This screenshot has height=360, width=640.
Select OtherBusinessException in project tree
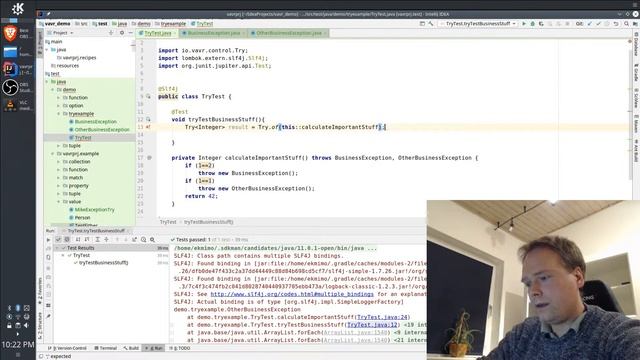tap(102, 129)
